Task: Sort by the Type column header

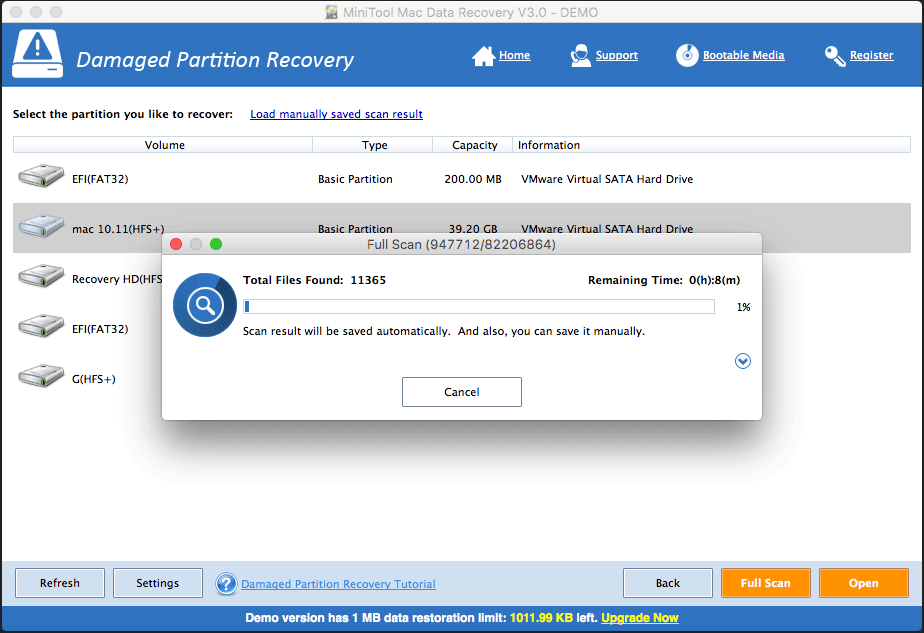Action: pyautogui.click(x=373, y=145)
